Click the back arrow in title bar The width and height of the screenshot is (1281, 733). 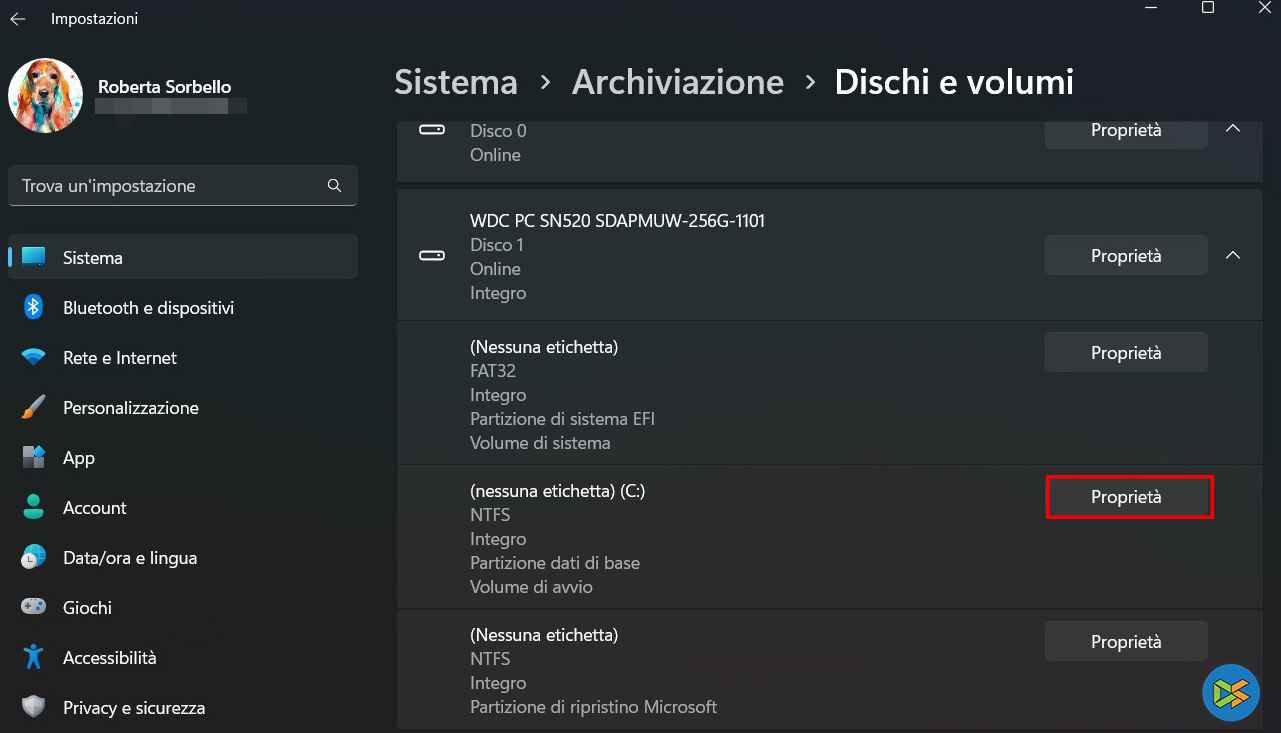(18, 19)
